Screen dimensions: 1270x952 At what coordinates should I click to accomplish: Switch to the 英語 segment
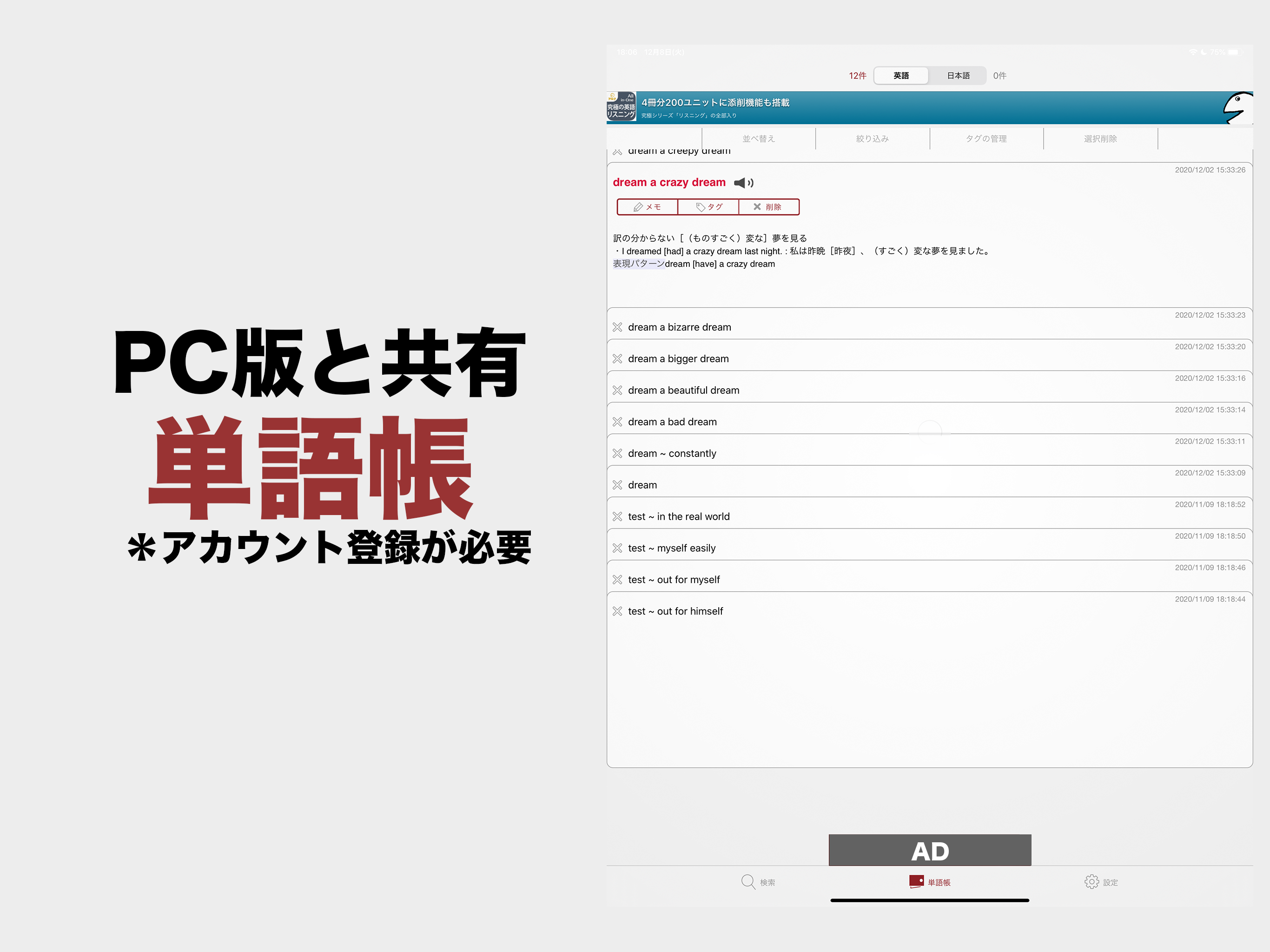coord(901,76)
